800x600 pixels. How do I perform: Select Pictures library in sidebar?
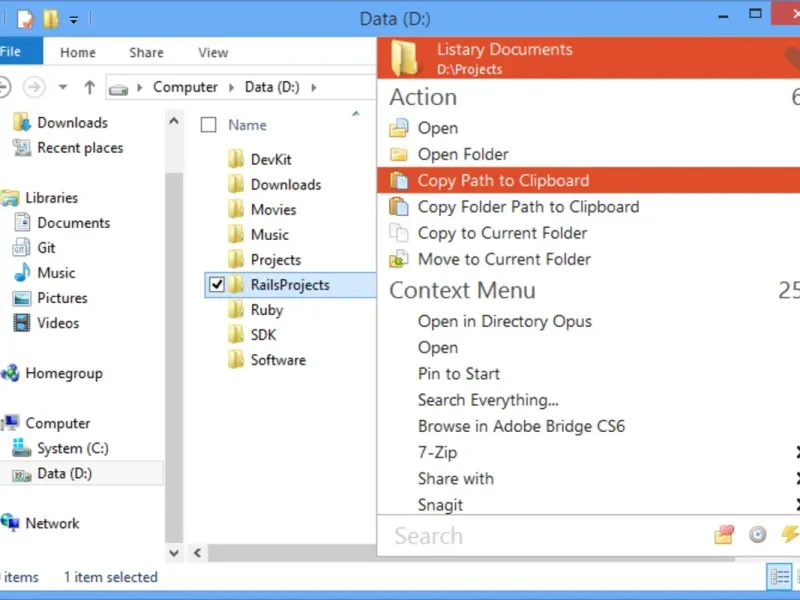[x=62, y=297]
